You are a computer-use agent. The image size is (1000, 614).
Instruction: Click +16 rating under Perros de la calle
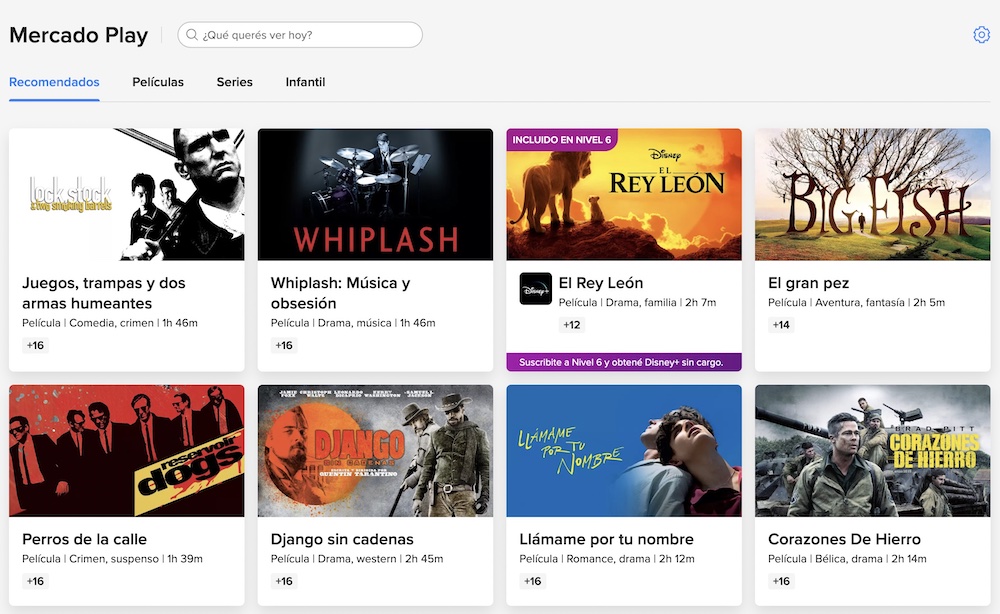pyautogui.click(x=35, y=581)
